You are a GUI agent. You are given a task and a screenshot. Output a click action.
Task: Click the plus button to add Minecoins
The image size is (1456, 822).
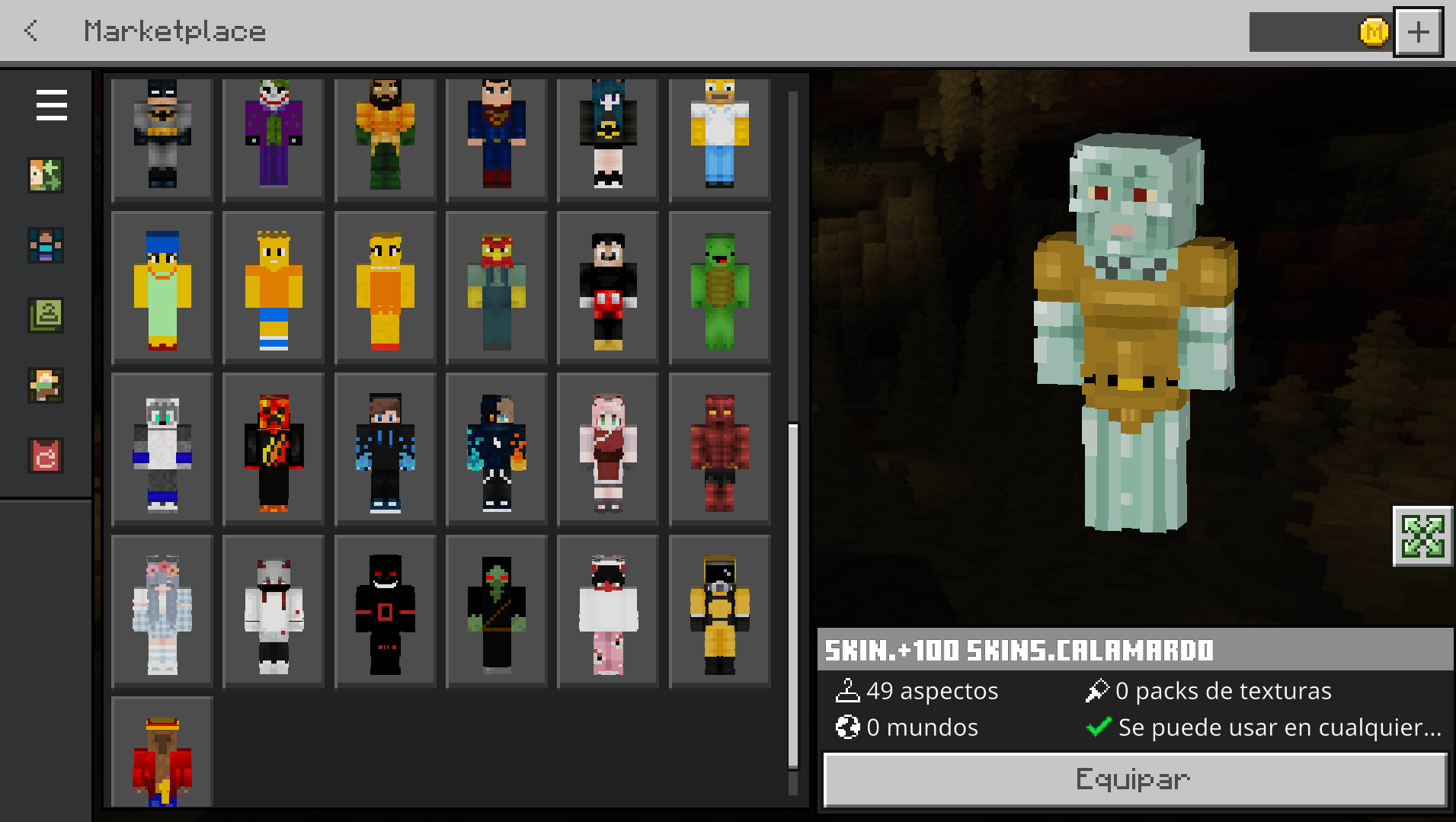(1418, 32)
